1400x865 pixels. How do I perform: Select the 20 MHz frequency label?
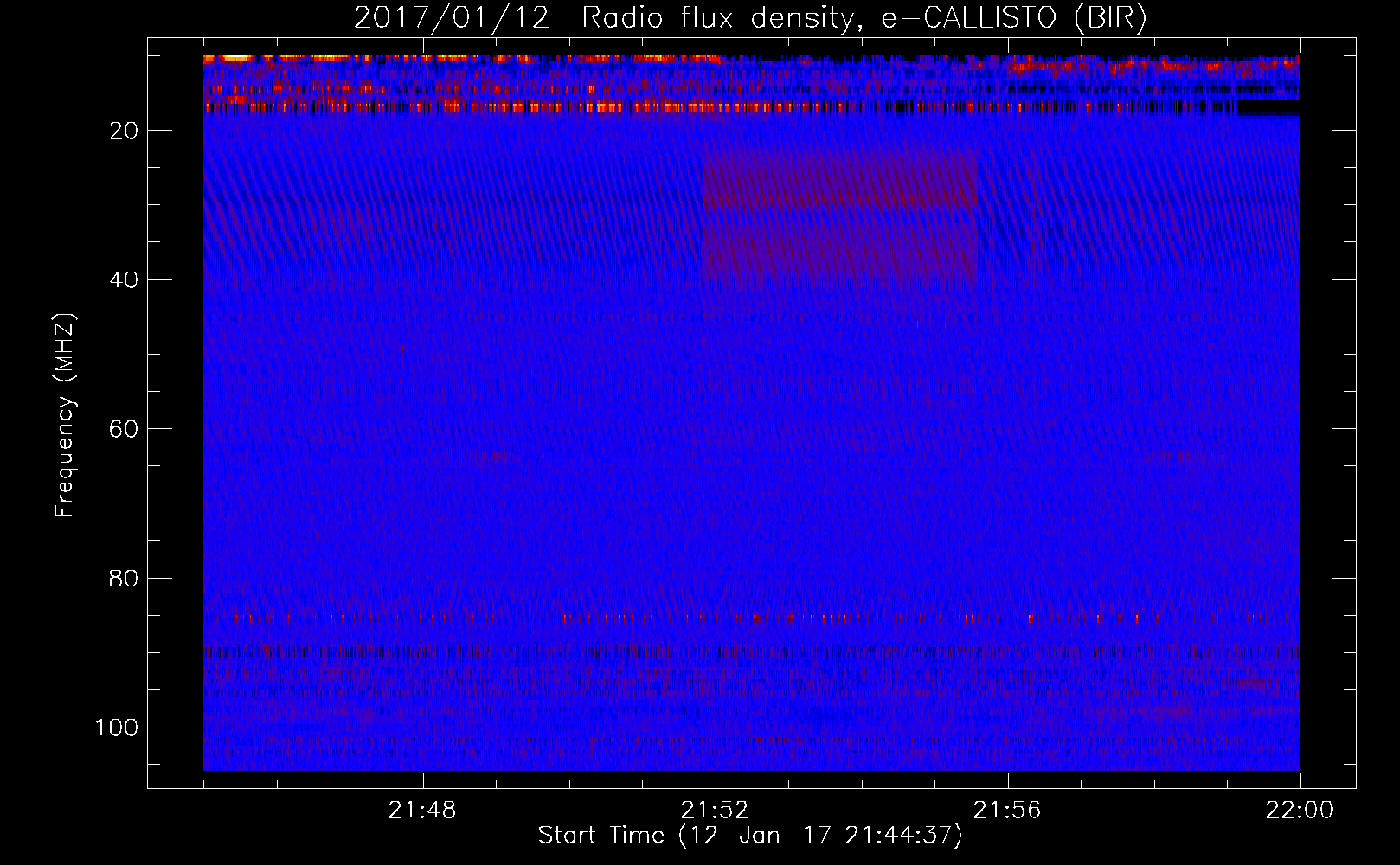tap(124, 131)
